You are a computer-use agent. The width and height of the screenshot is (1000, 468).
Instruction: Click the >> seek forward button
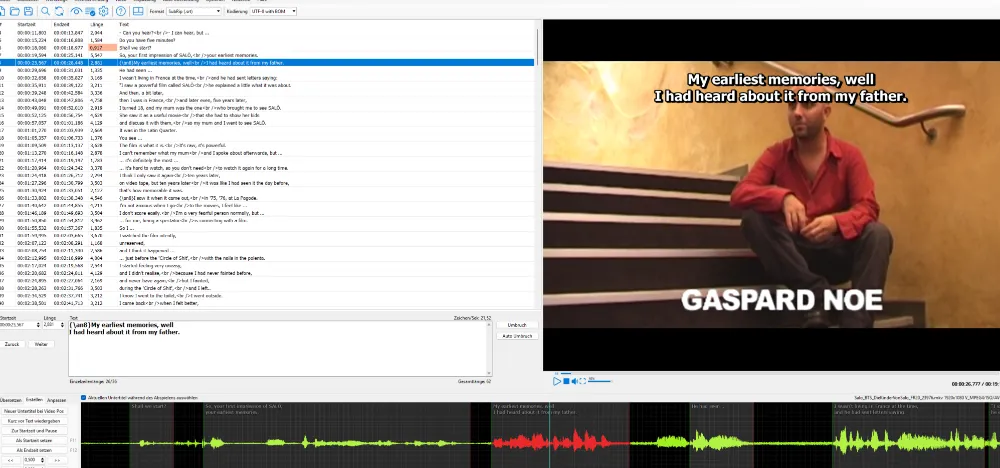pos(56,460)
